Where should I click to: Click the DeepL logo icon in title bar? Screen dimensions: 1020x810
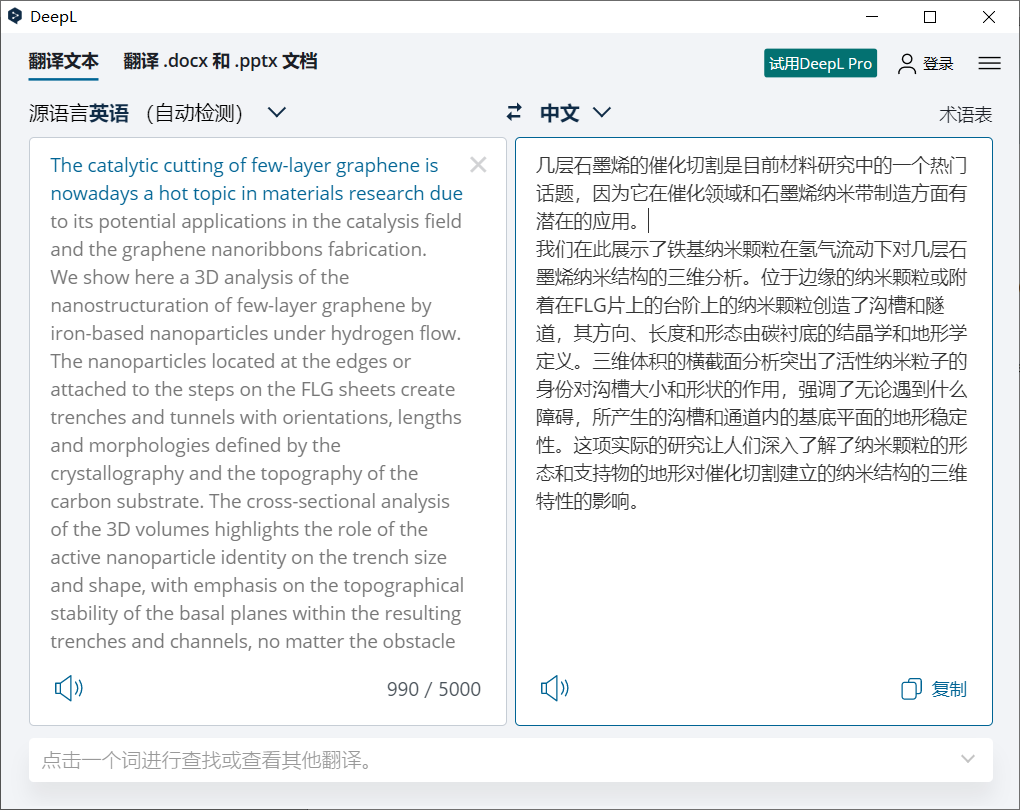15,16
